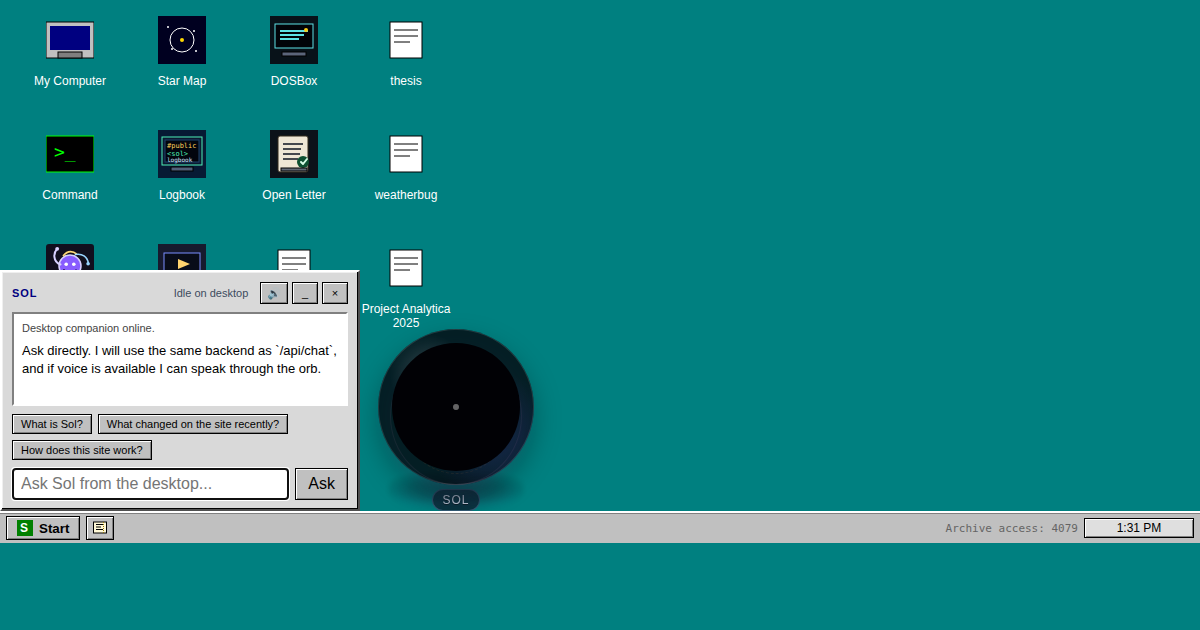This screenshot has height=630, width=1200.
Task: Launch the Command terminal icon
Action: coord(70,155)
